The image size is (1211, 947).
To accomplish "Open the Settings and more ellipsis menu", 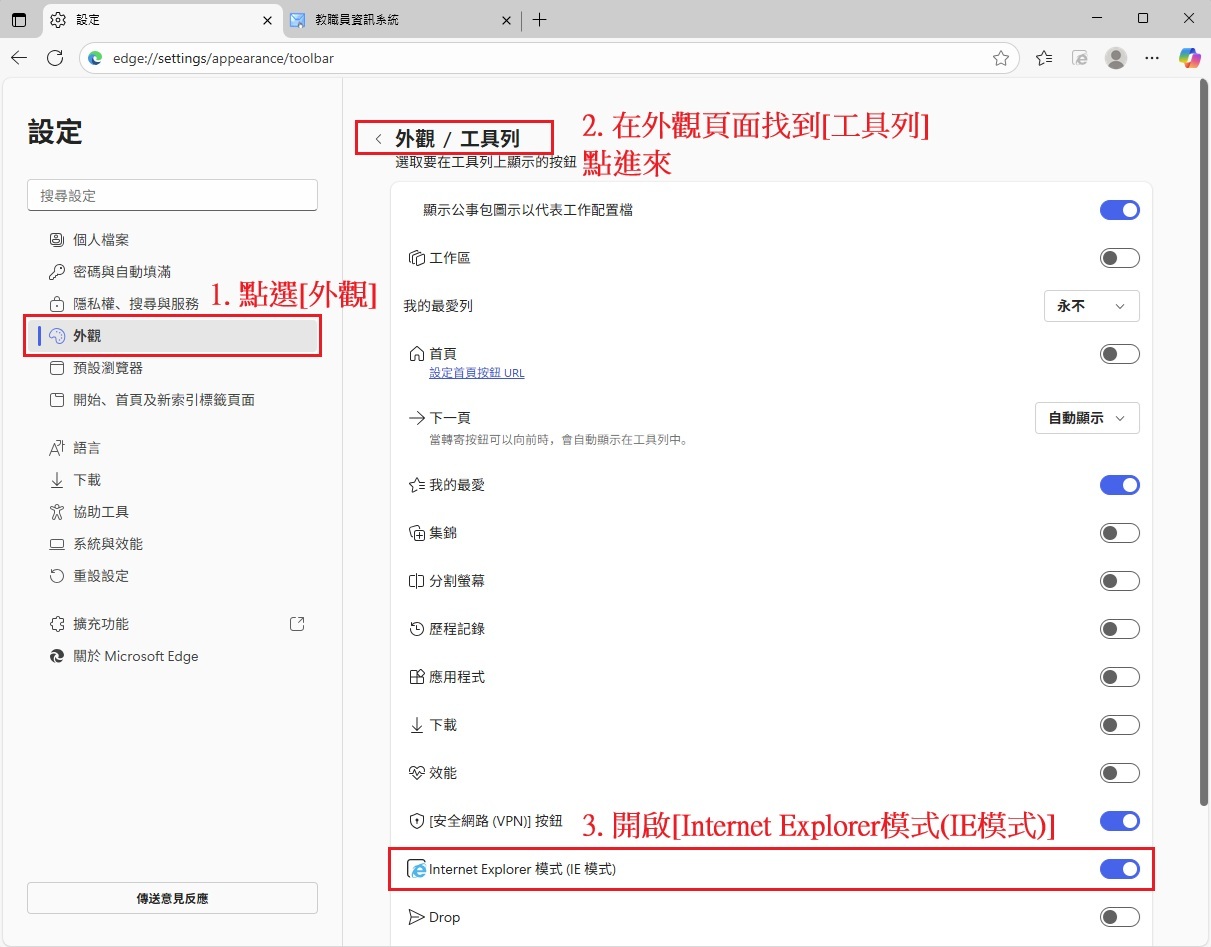I will point(1152,58).
